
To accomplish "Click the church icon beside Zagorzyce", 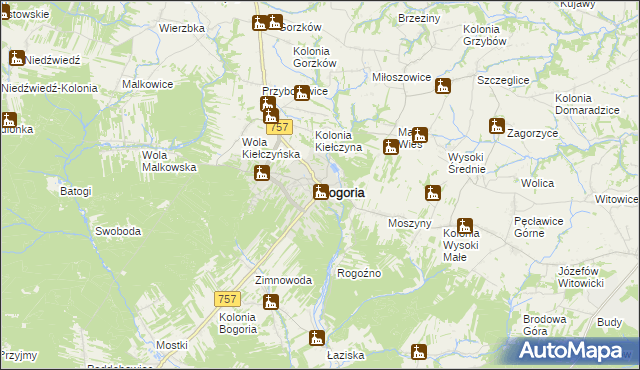I will 497,126.
